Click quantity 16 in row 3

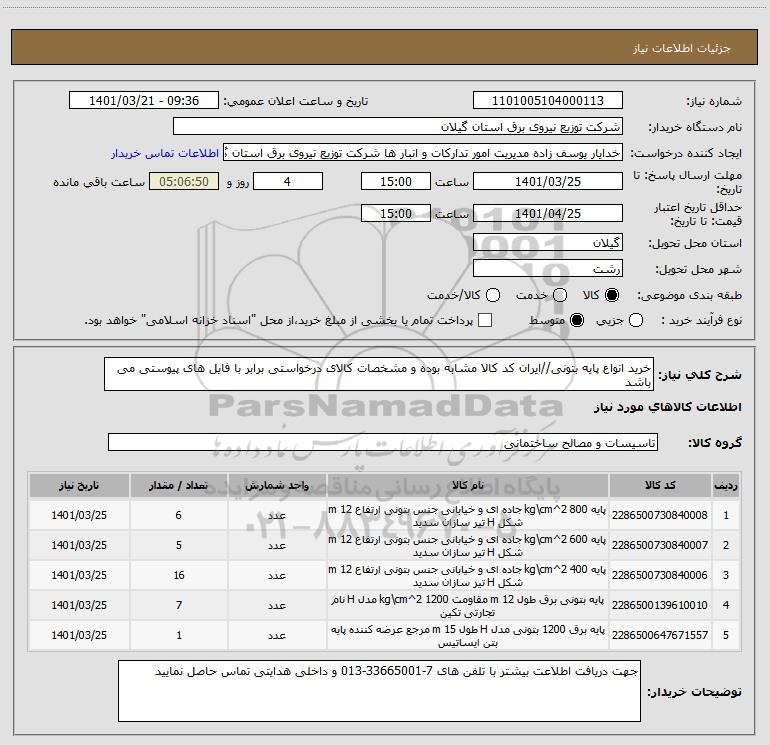(179, 575)
